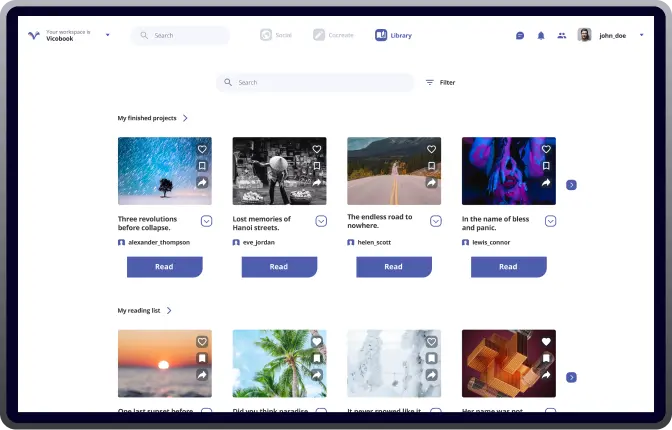Open the Hanoi street black-and-white cover
The height and width of the screenshot is (430, 672).
(279, 171)
